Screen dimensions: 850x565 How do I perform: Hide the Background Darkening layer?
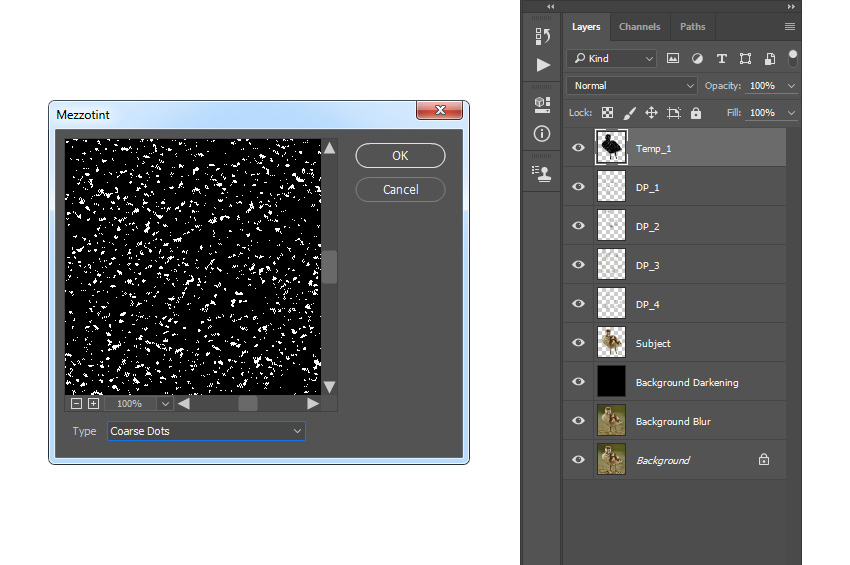[x=578, y=382]
